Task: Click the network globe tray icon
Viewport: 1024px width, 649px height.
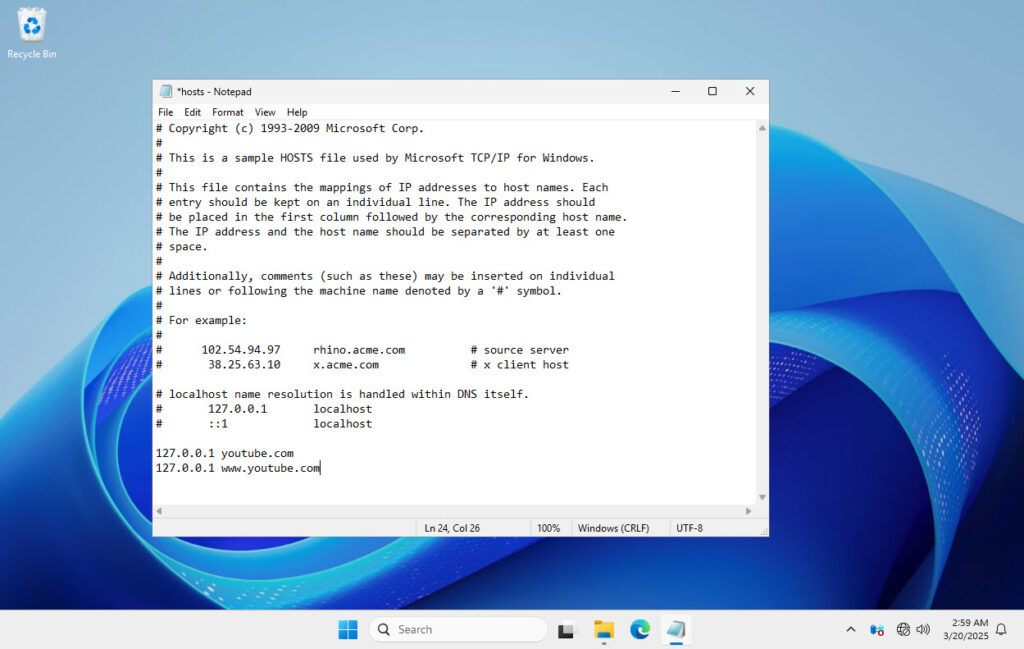Action: click(x=903, y=629)
